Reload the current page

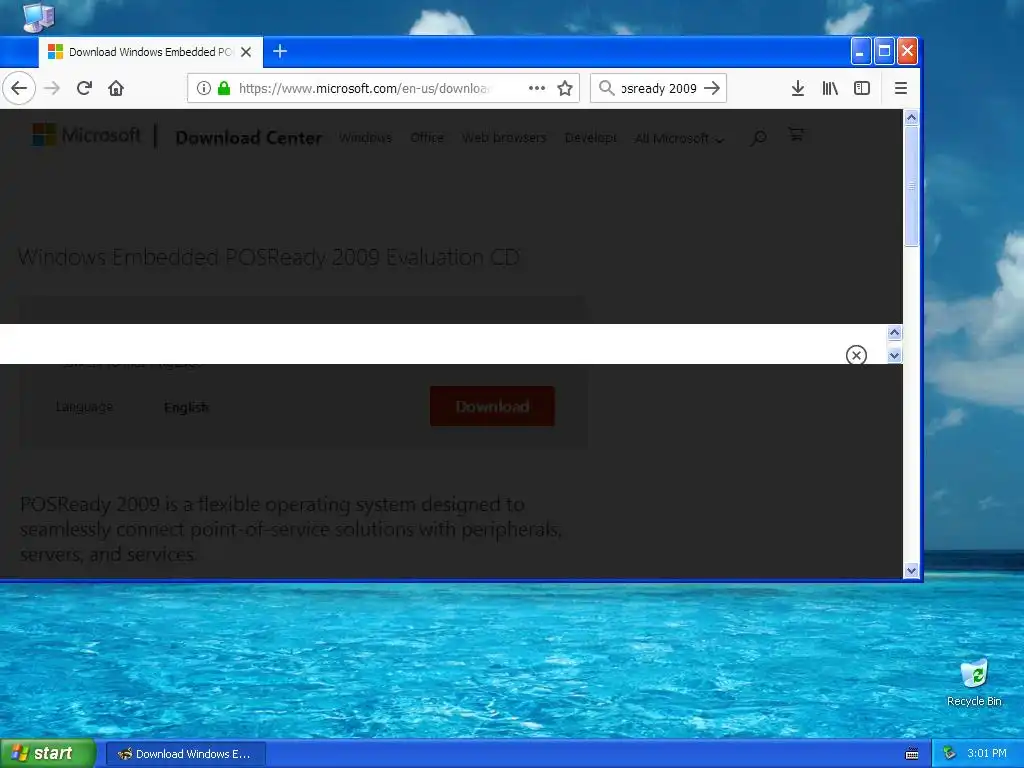pos(84,88)
